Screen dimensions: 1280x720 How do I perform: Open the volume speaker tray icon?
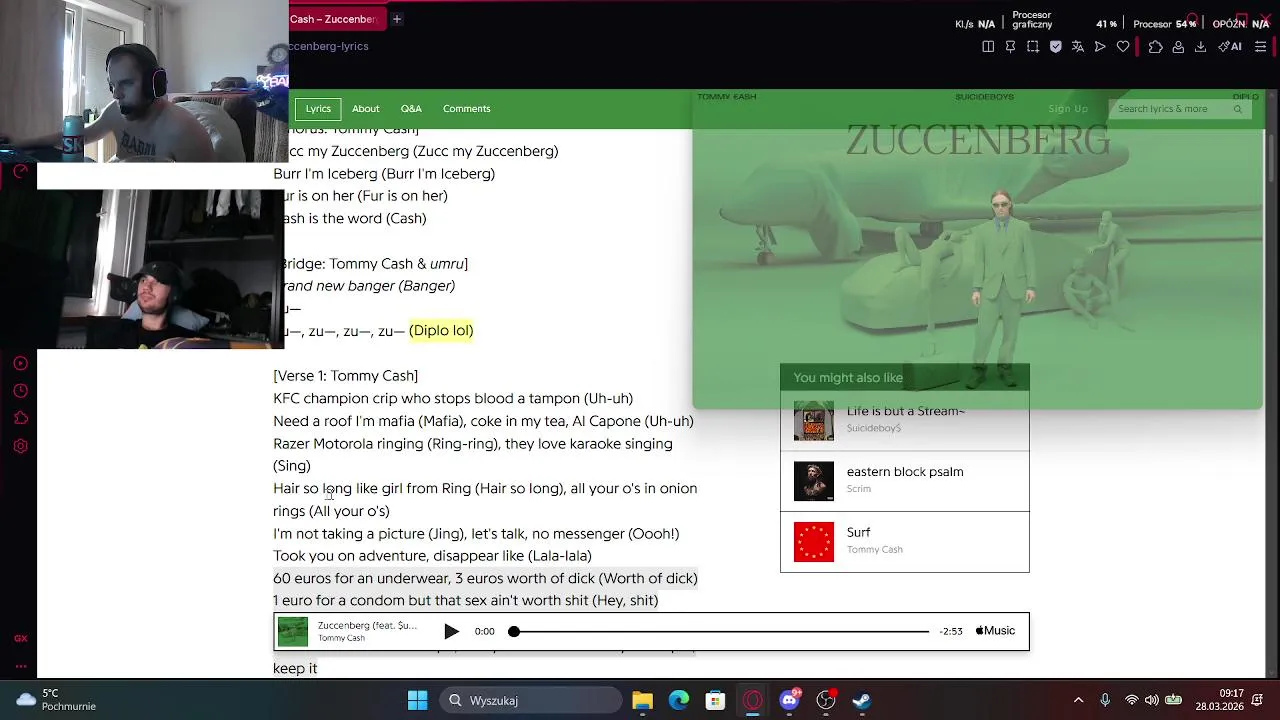[1152, 700]
